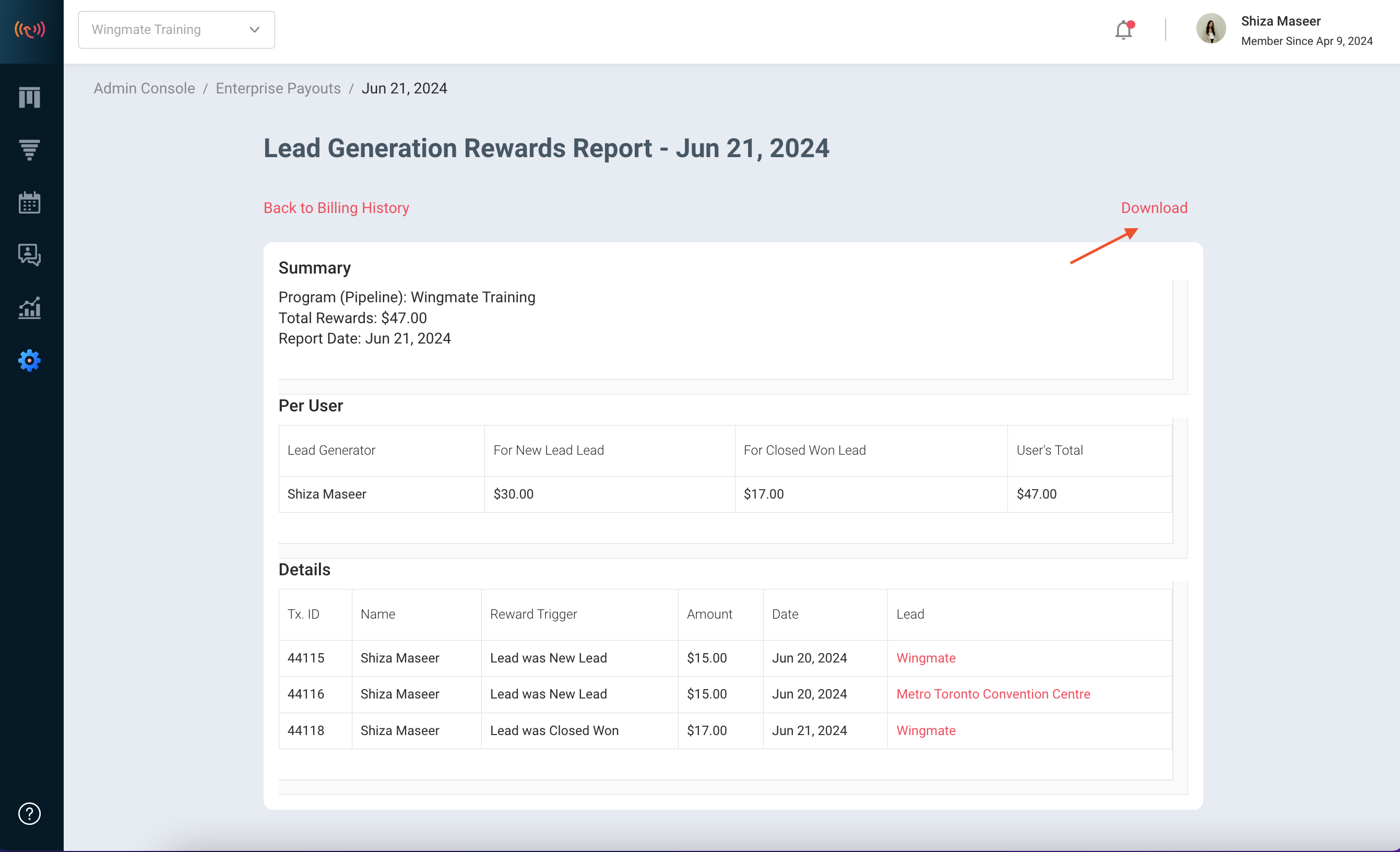Open the messages and contacts panel

[30, 255]
